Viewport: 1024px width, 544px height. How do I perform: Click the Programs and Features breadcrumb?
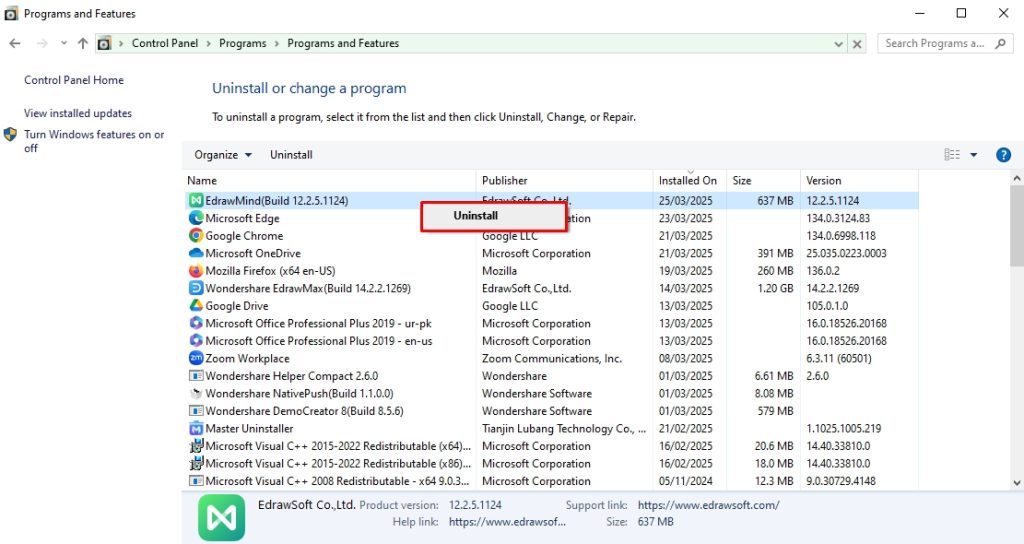tap(343, 43)
